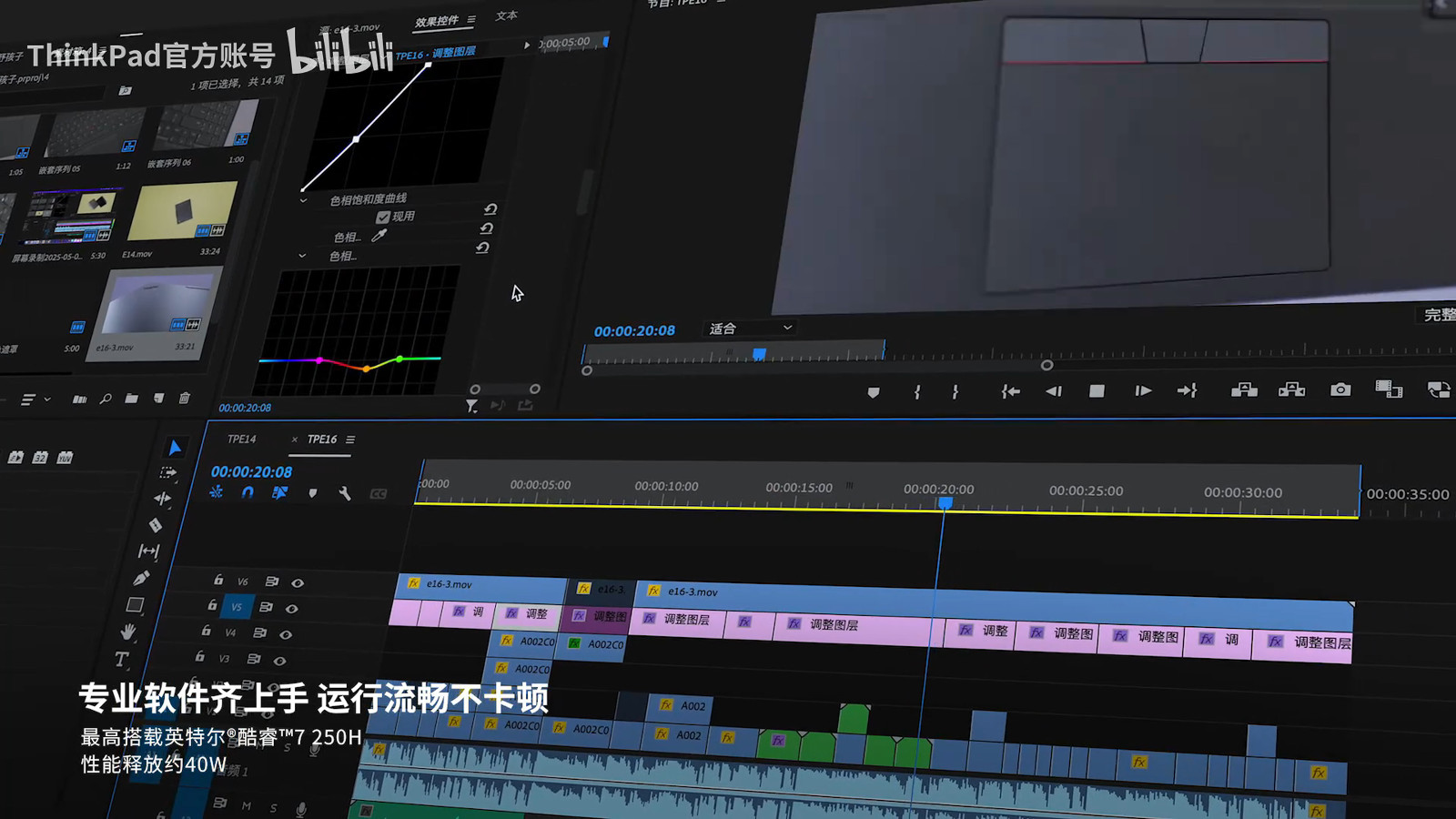The height and width of the screenshot is (819, 1456).
Task: Select the Hand tool
Action: tap(128, 632)
